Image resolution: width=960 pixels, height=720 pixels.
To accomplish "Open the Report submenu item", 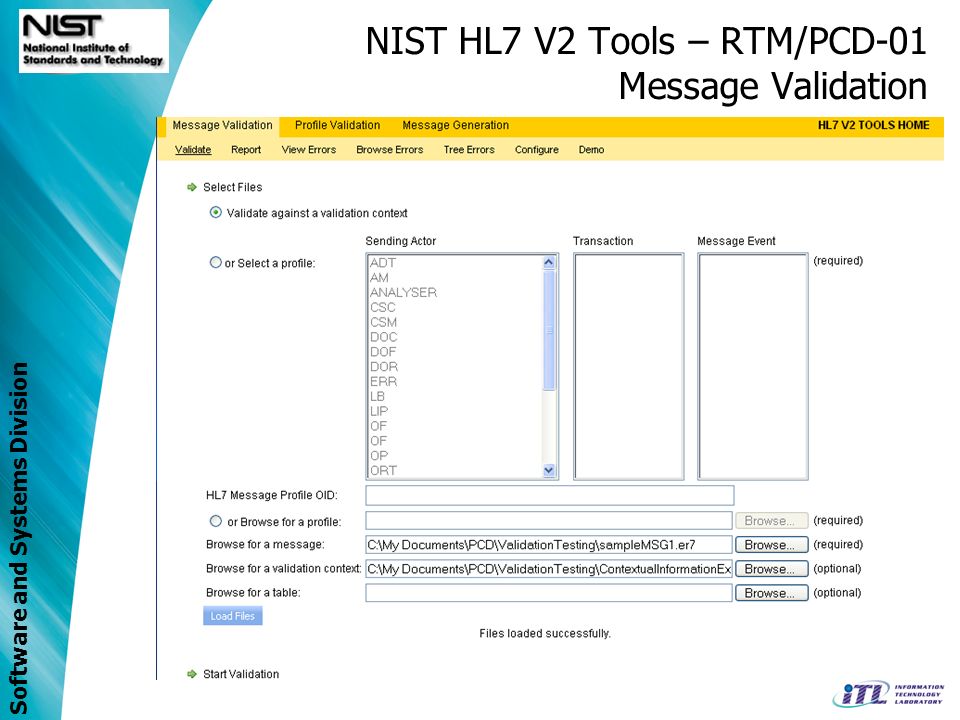I will tap(246, 149).
